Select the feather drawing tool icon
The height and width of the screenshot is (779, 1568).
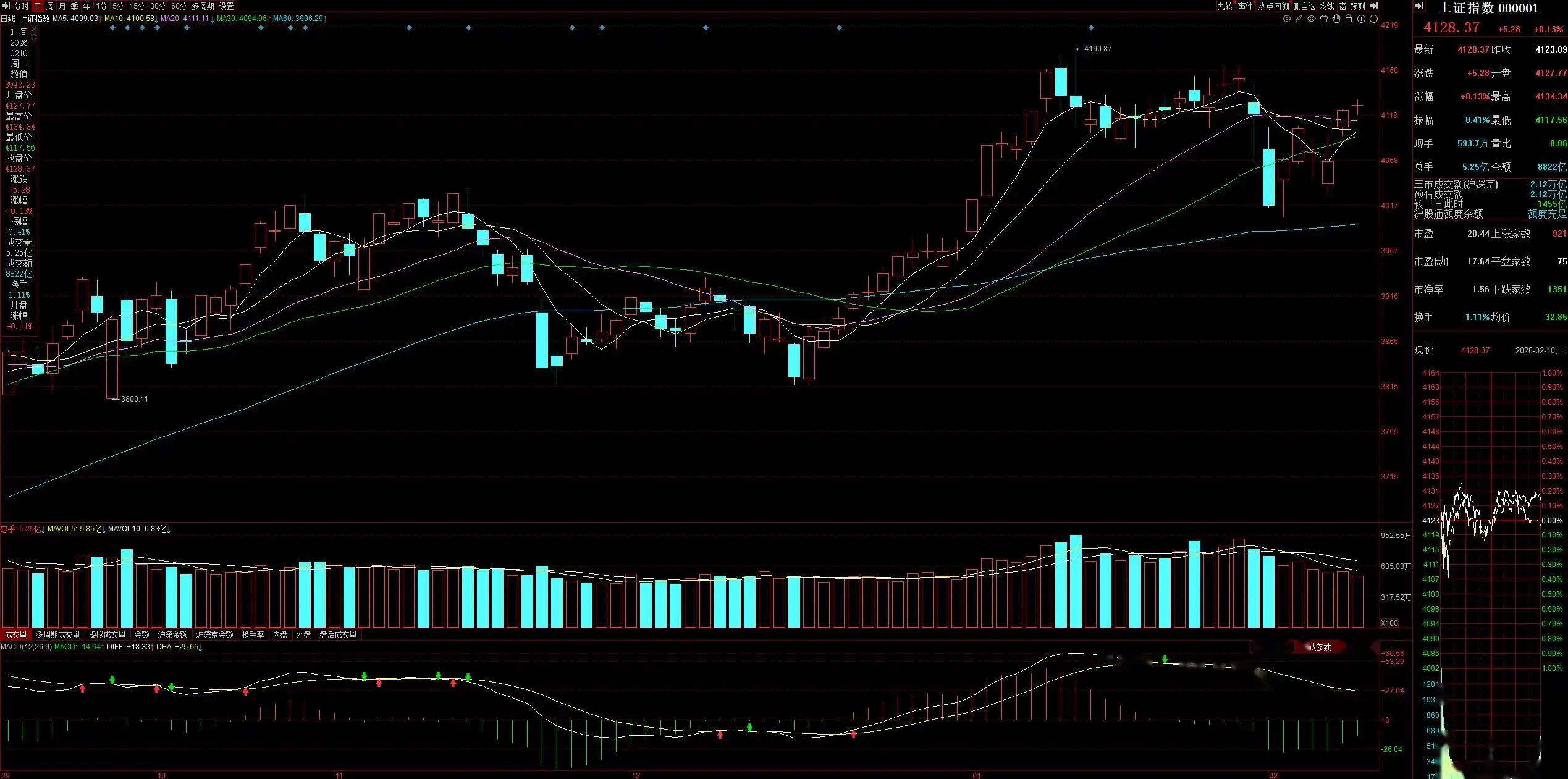pos(1299,19)
